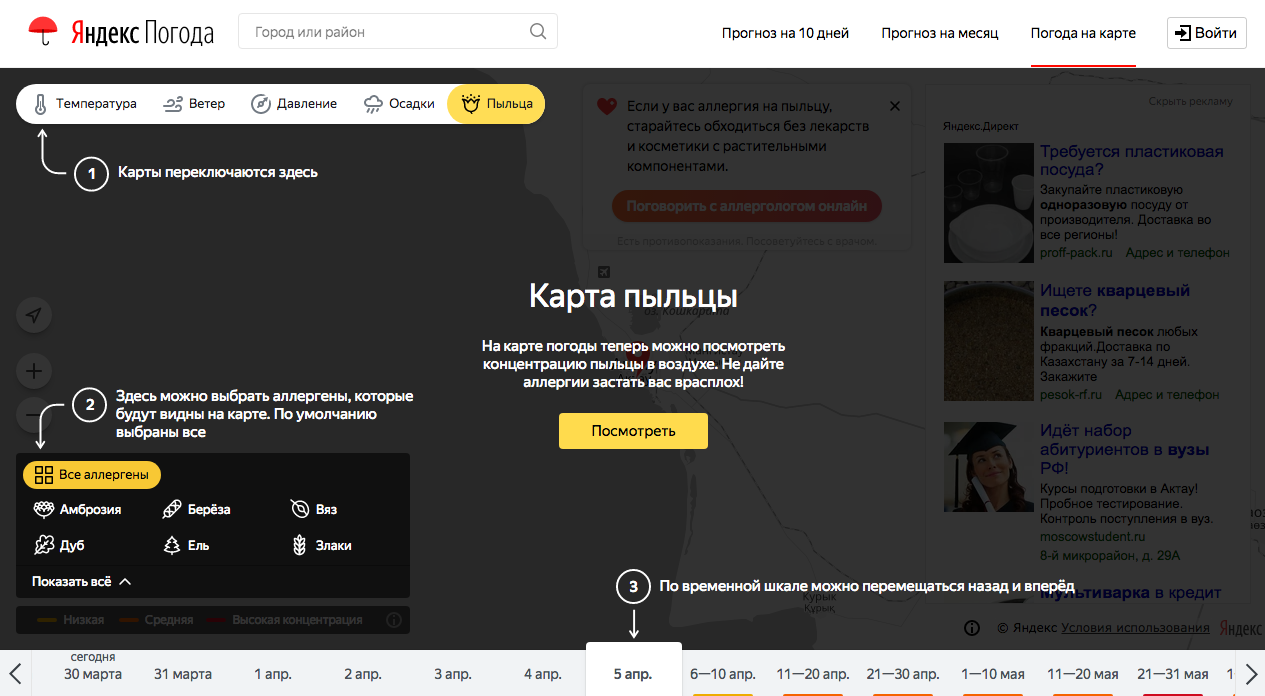1265x696 pixels.
Task: Open ad Идёт набор абитуриентов в вузы
Action: [x=1125, y=449]
